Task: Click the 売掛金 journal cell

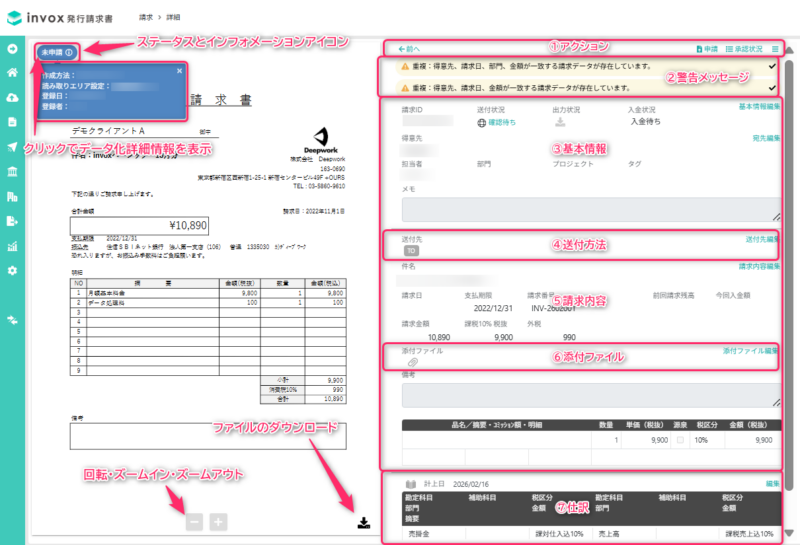Action: click(x=419, y=533)
